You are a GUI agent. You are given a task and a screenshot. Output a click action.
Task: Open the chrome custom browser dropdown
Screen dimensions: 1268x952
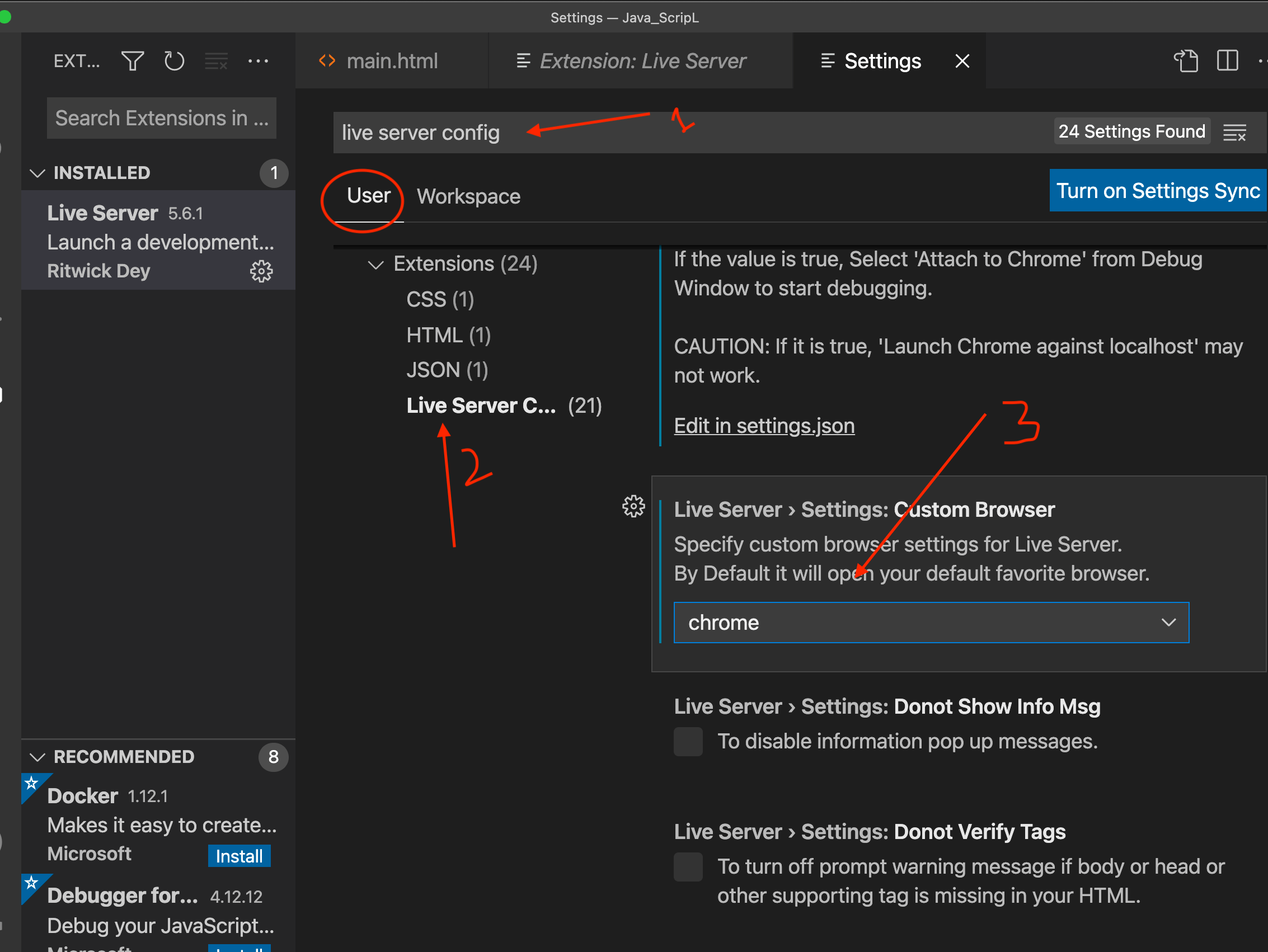tap(1170, 623)
